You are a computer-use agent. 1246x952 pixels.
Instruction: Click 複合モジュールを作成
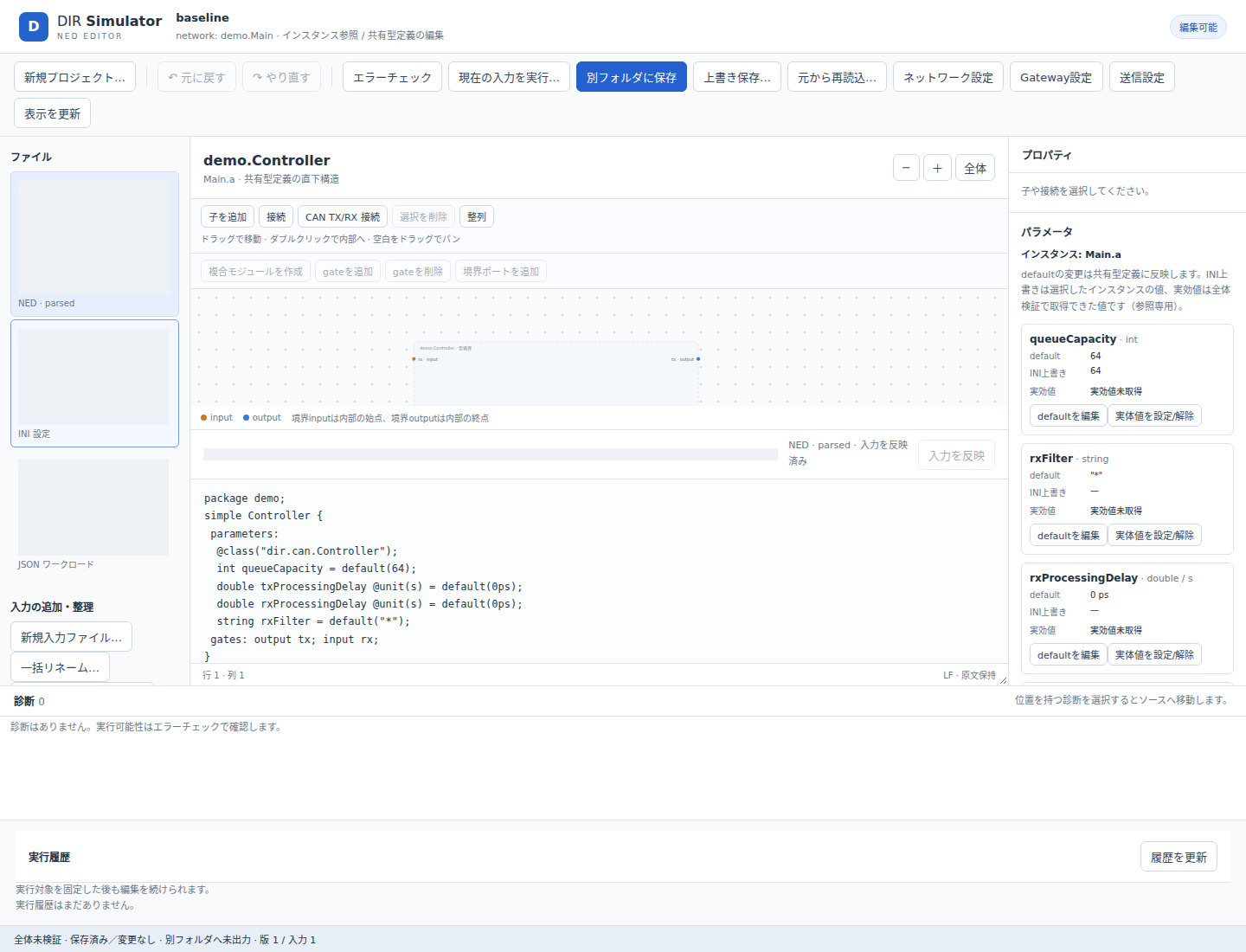coord(255,271)
